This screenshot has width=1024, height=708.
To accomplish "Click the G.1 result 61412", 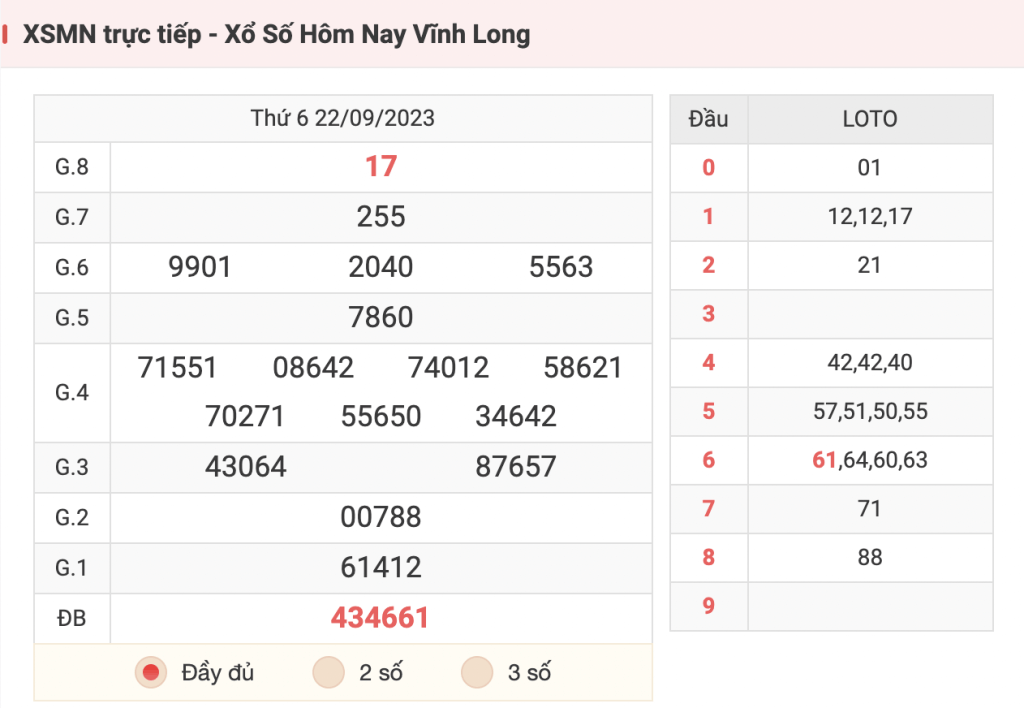I will 381,568.
